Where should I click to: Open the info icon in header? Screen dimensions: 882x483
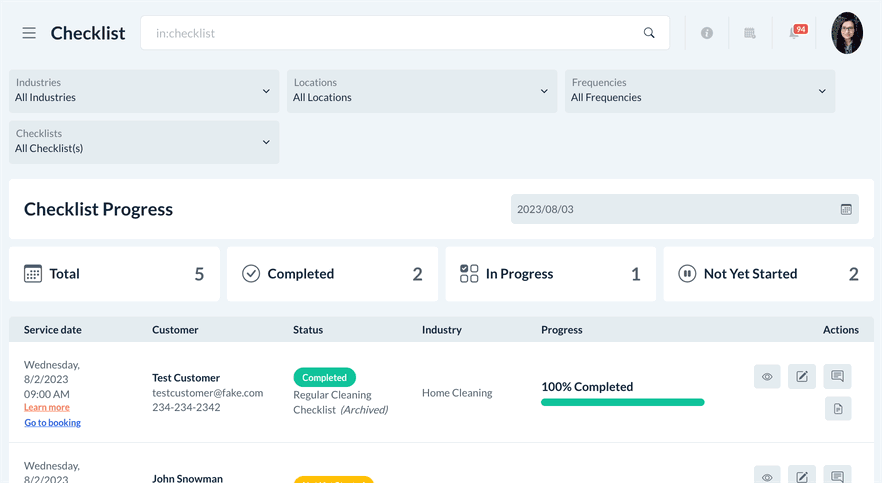pos(707,33)
